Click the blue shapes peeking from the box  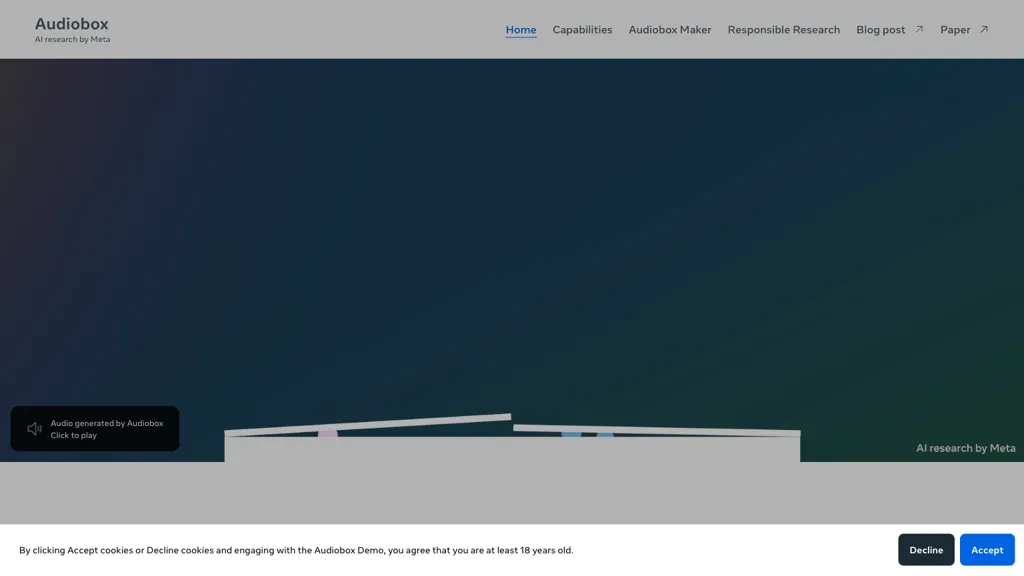tap(587, 434)
